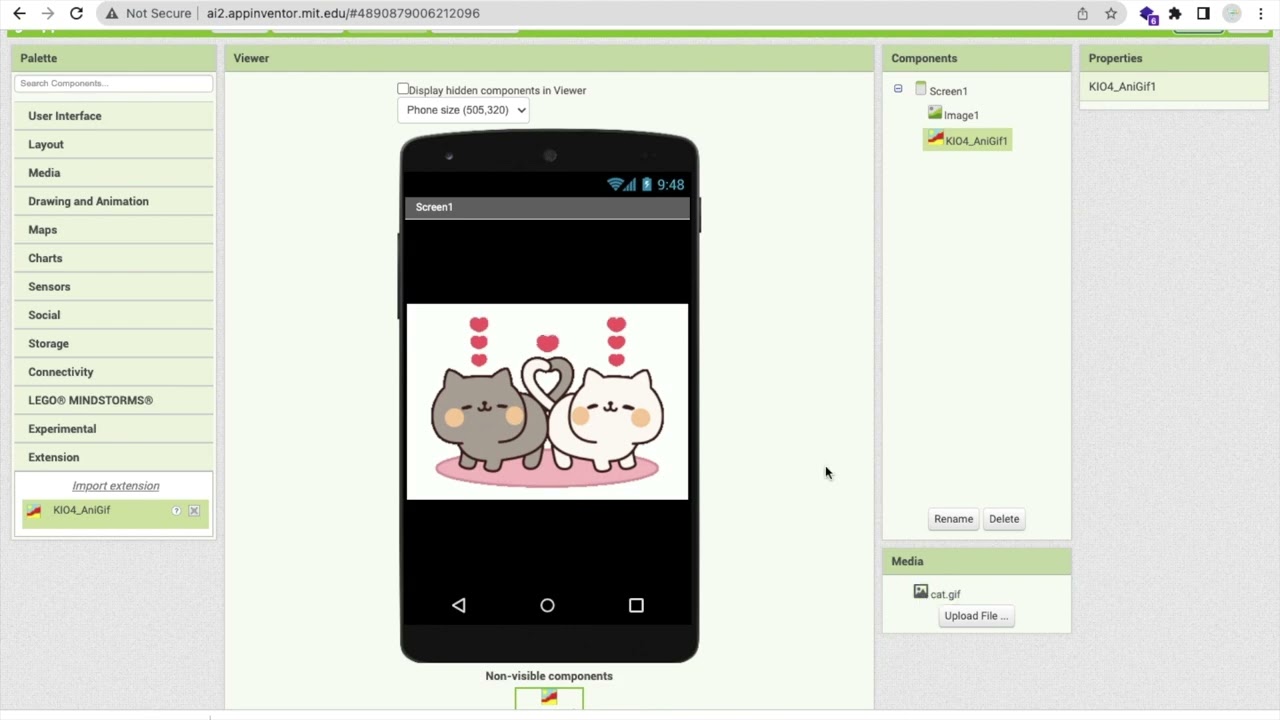
Task: Tap the phone recent apps square
Action: 636,605
